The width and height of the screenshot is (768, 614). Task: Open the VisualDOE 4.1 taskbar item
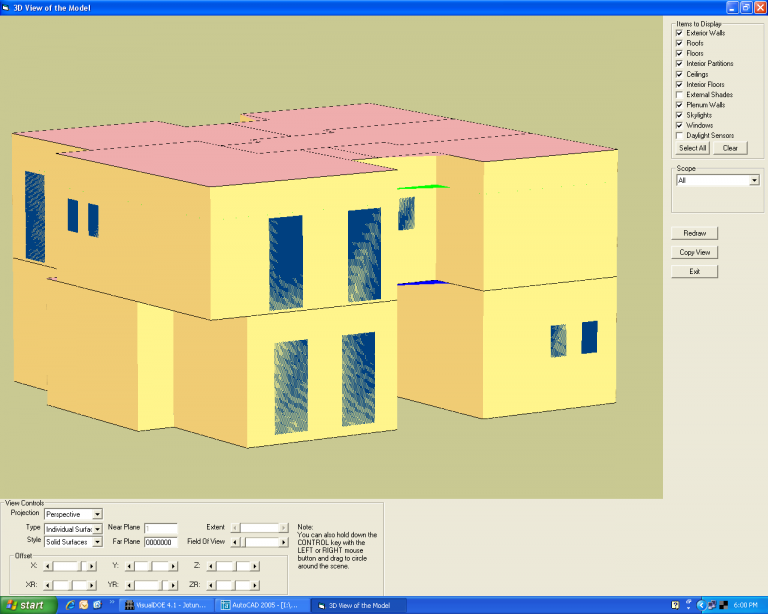(x=165, y=605)
